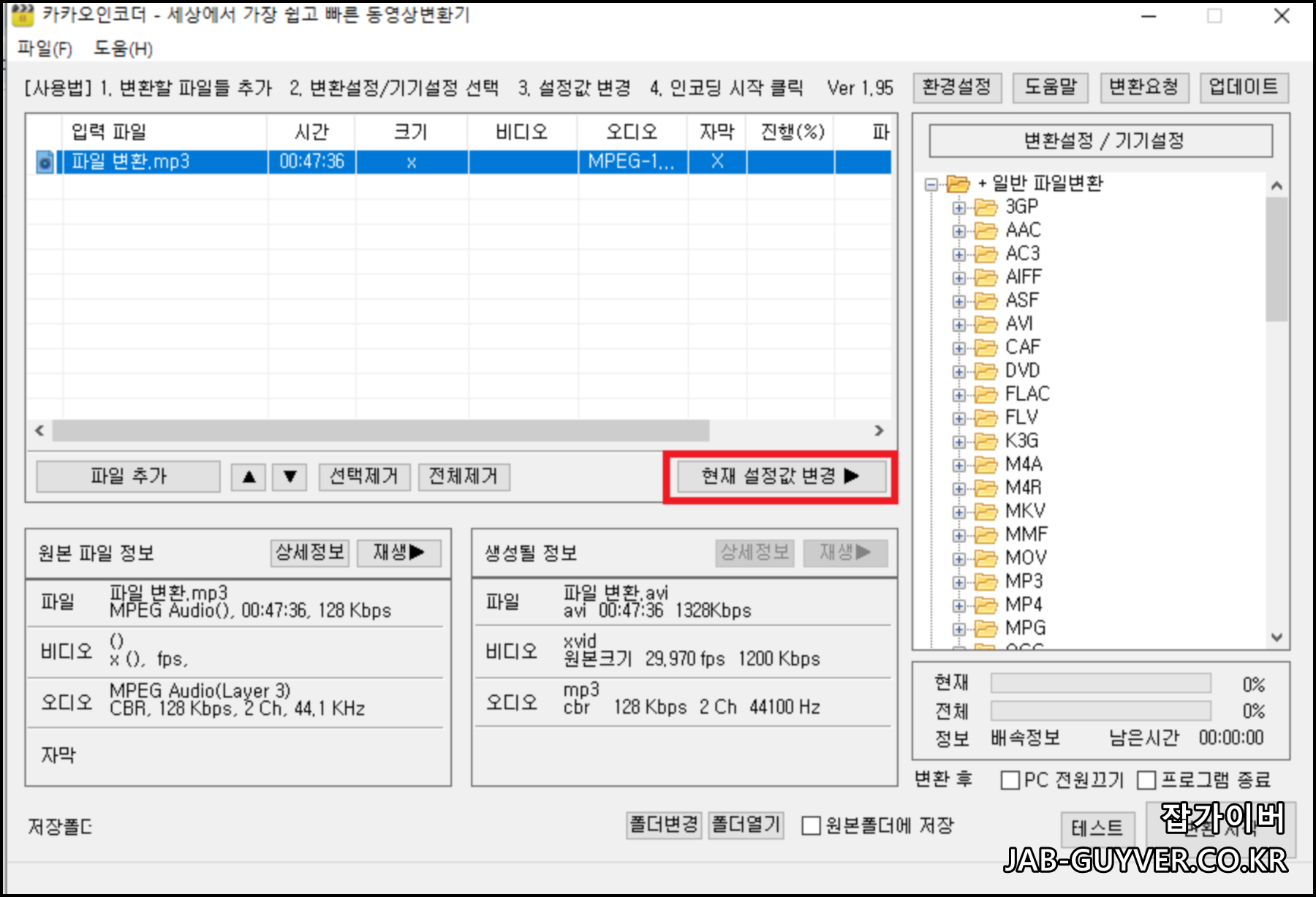The width and height of the screenshot is (1316, 897).
Task: Select the AVI tree item label
Action: [1018, 325]
